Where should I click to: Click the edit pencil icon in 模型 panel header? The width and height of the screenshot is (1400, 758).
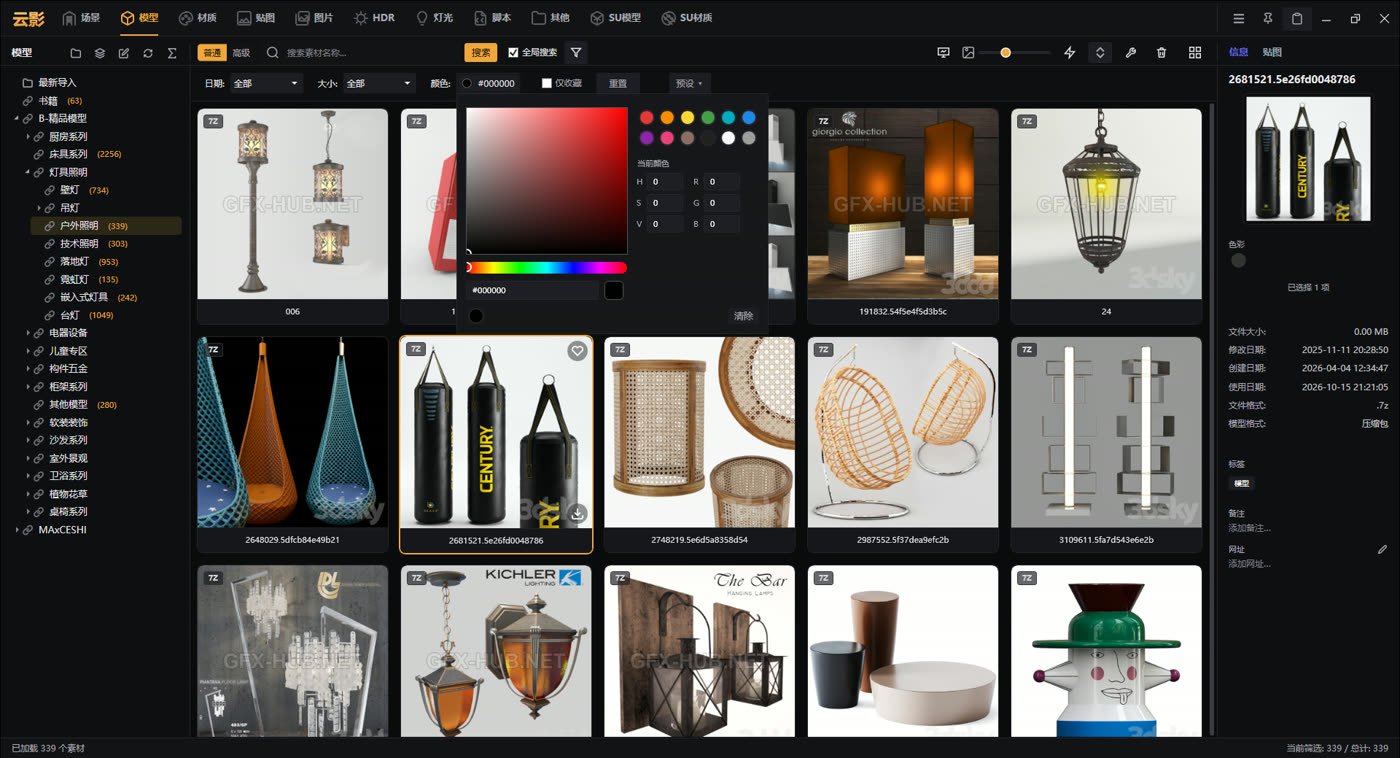[124, 53]
